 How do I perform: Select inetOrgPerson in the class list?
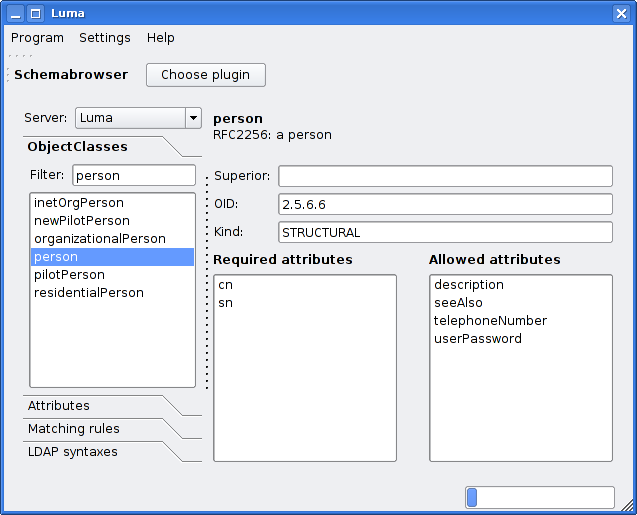pyautogui.click(x=113, y=203)
